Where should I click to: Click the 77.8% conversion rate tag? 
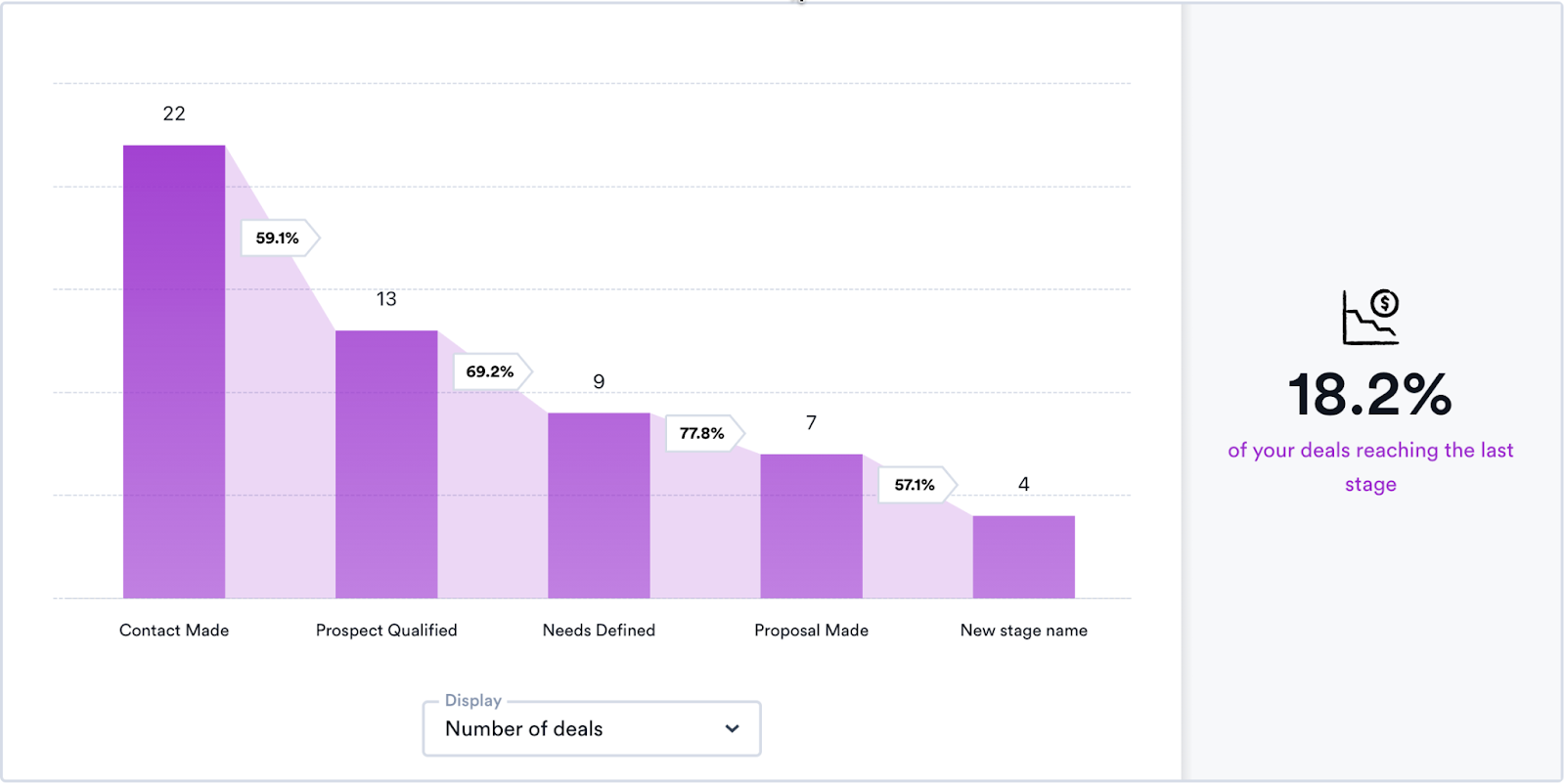[705, 433]
